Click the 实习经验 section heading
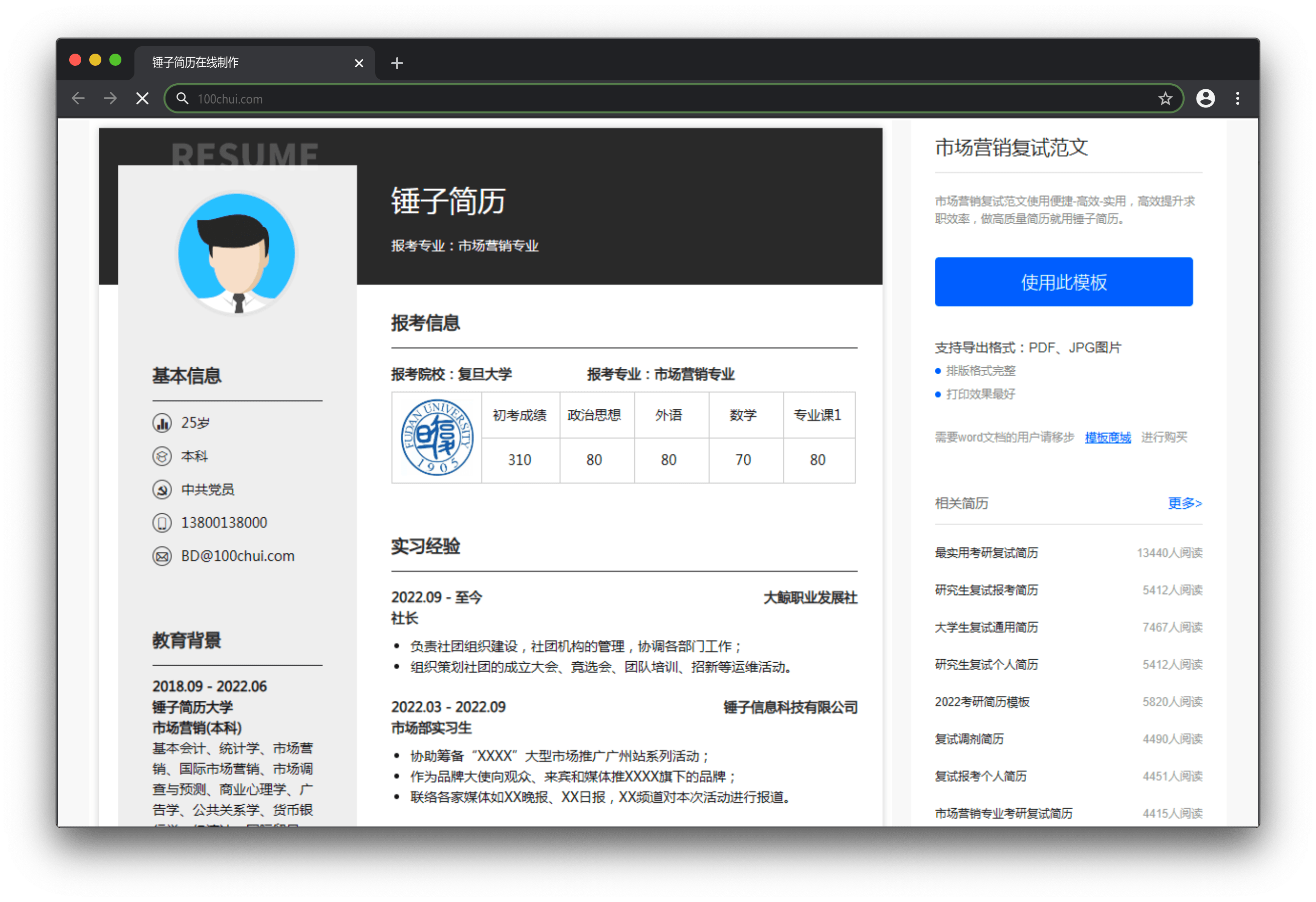This screenshot has height=902, width=1316. [x=425, y=546]
